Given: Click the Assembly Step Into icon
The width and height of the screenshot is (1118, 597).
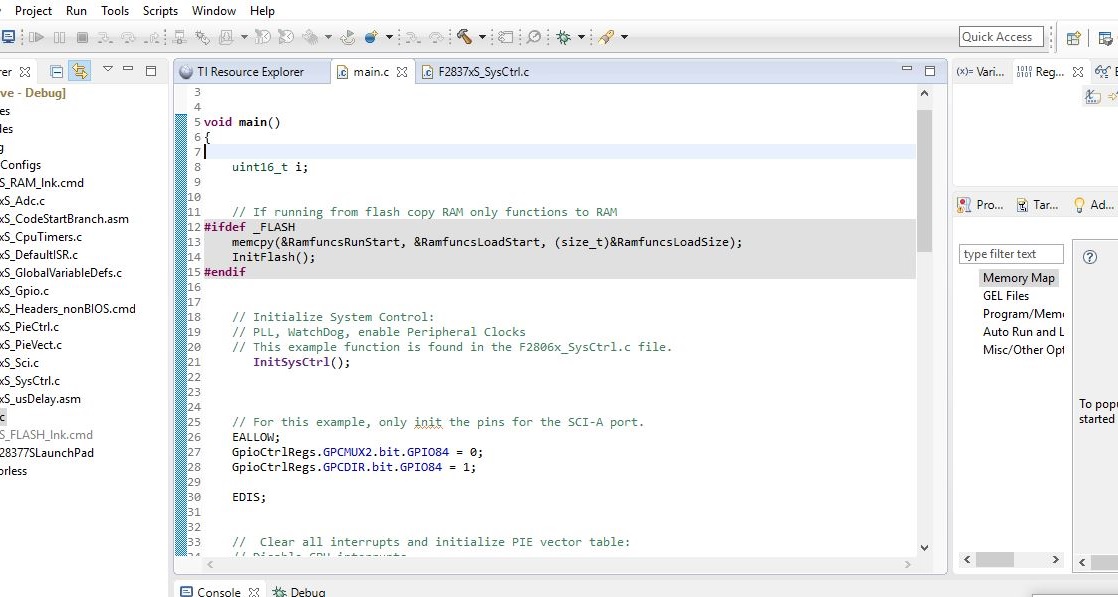Looking at the screenshot, I should tap(413, 37).
